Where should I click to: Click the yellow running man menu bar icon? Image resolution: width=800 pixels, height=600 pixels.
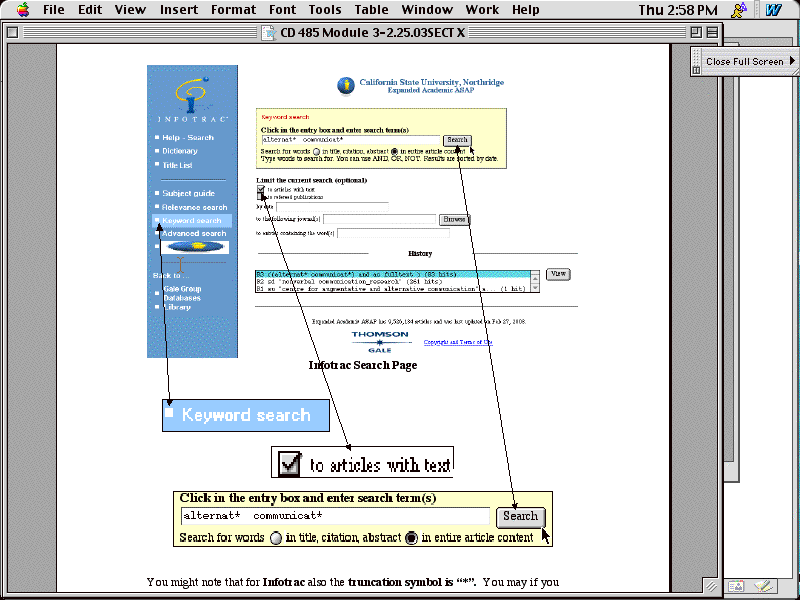click(x=738, y=10)
